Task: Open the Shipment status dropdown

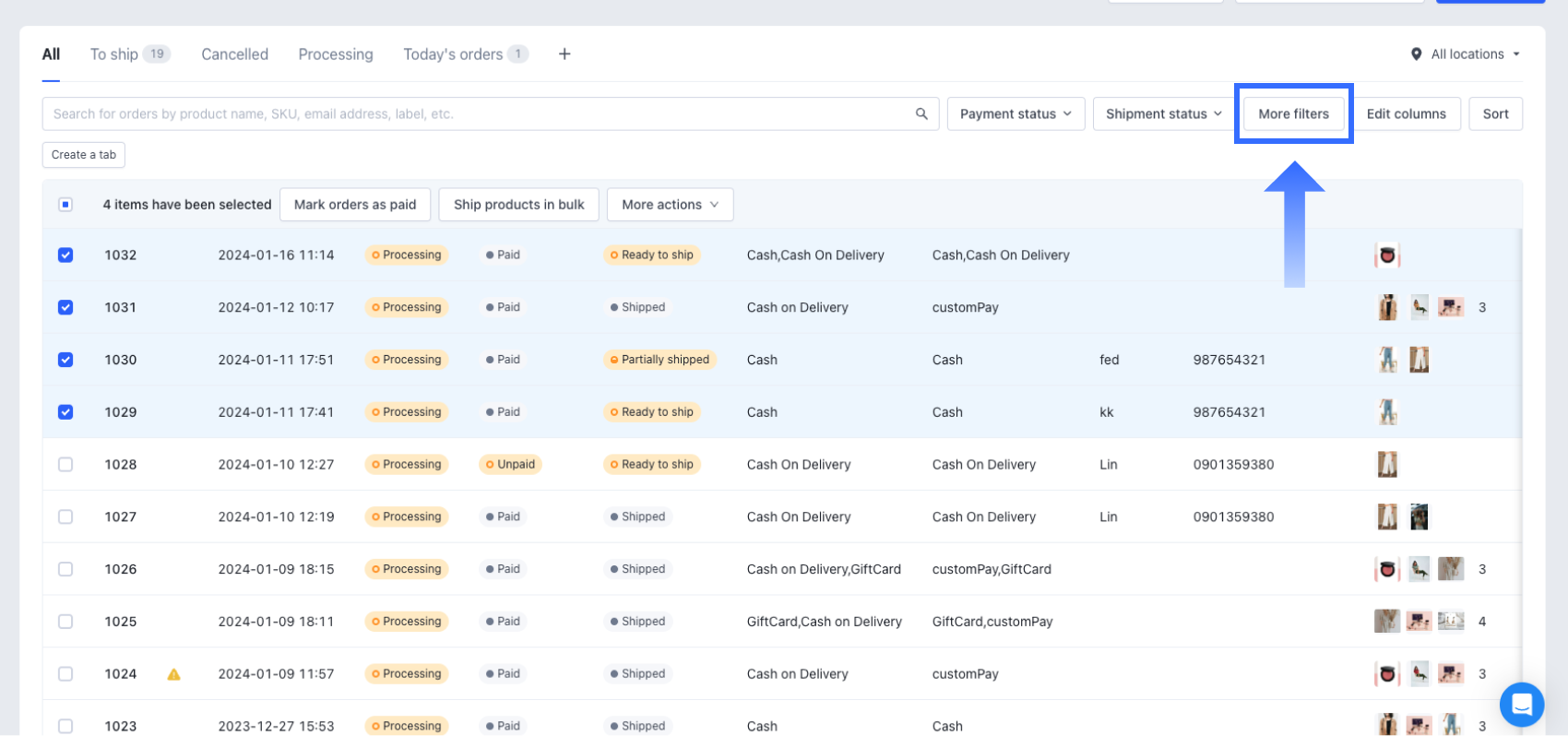Action: tap(1163, 113)
